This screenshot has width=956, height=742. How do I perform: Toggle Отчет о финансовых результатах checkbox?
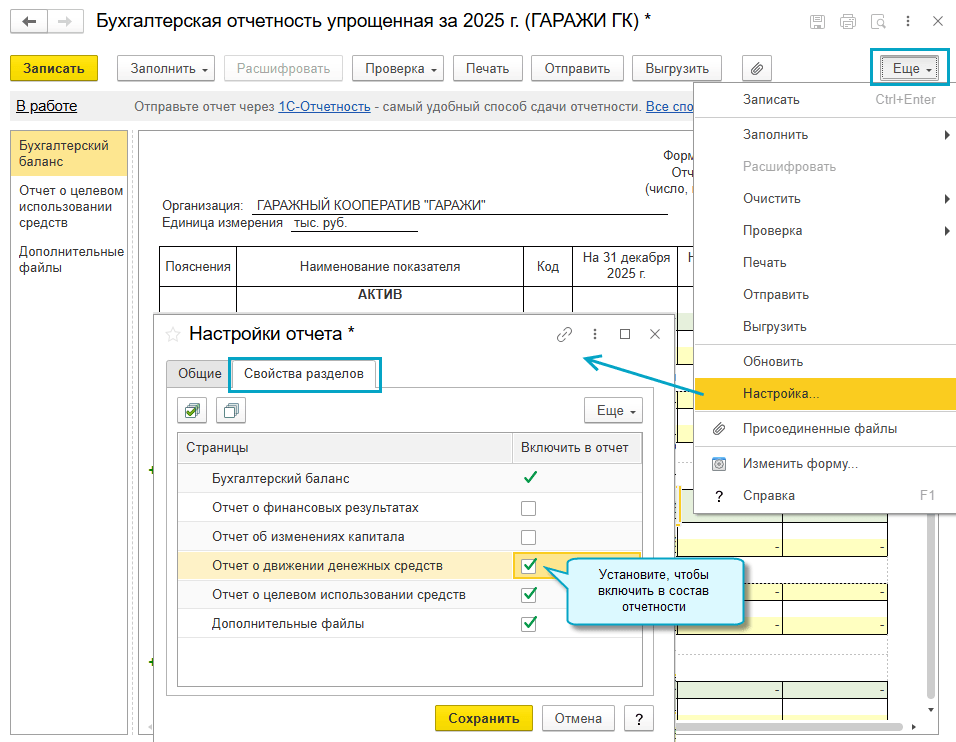click(x=529, y=508)
